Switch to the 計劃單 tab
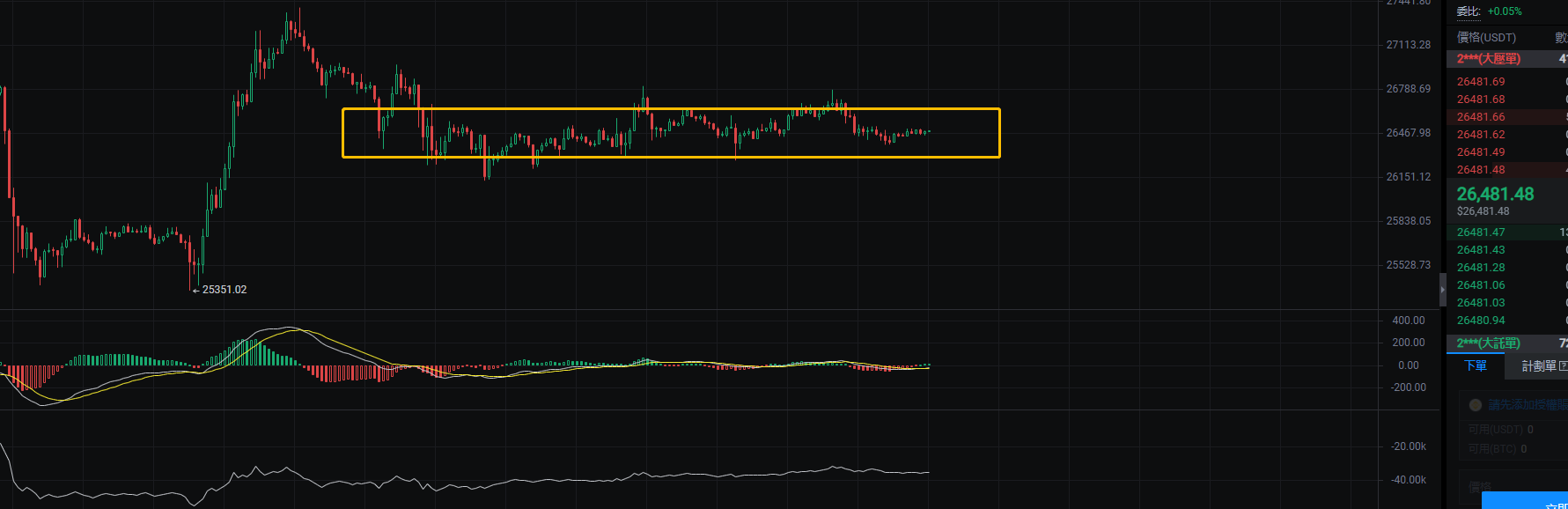This screenshot has width=1568, height=509. pos(1539,366)
